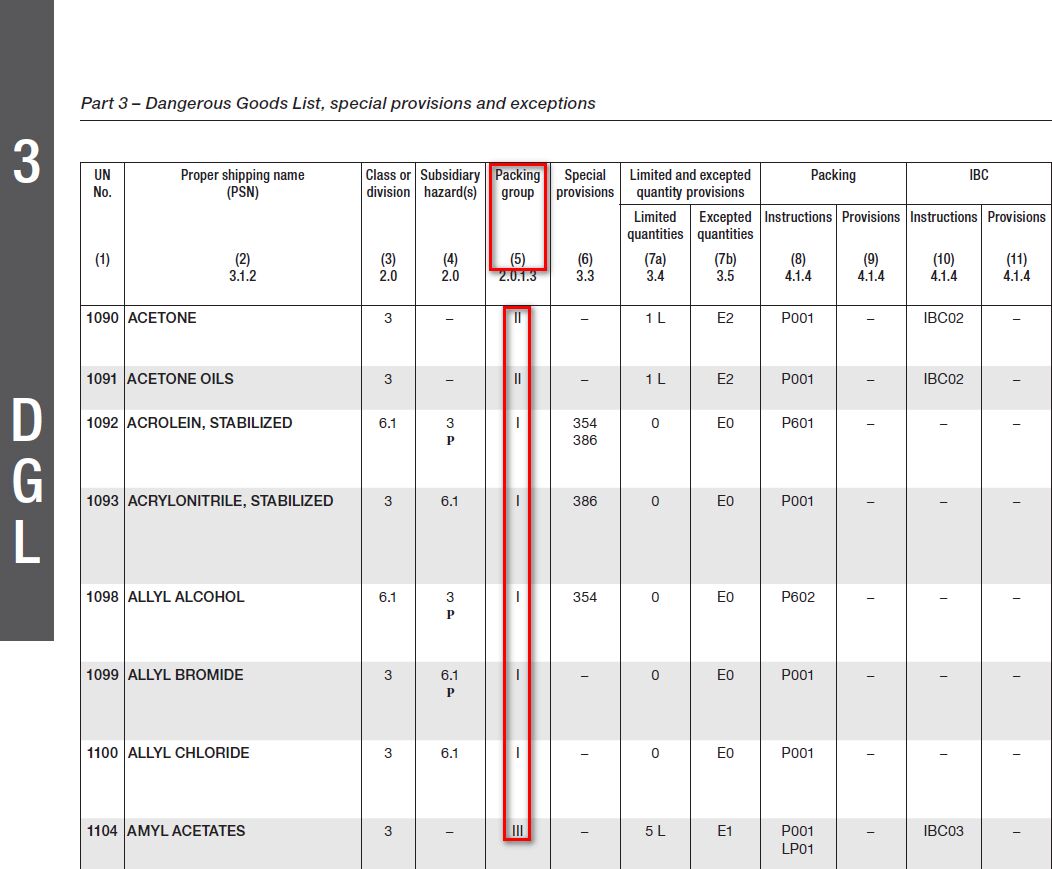1052x869 pixels.
Task: Select packing group III for Amyl Acetates
Action: [x=517, y=831]
